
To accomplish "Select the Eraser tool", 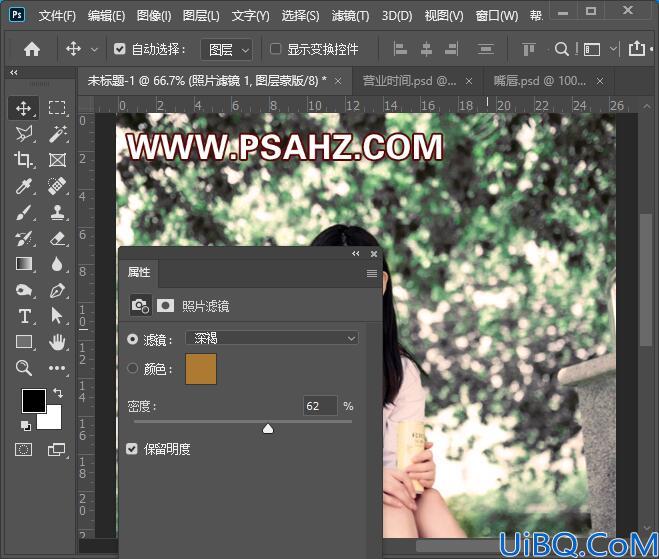I will click(57, 238).
